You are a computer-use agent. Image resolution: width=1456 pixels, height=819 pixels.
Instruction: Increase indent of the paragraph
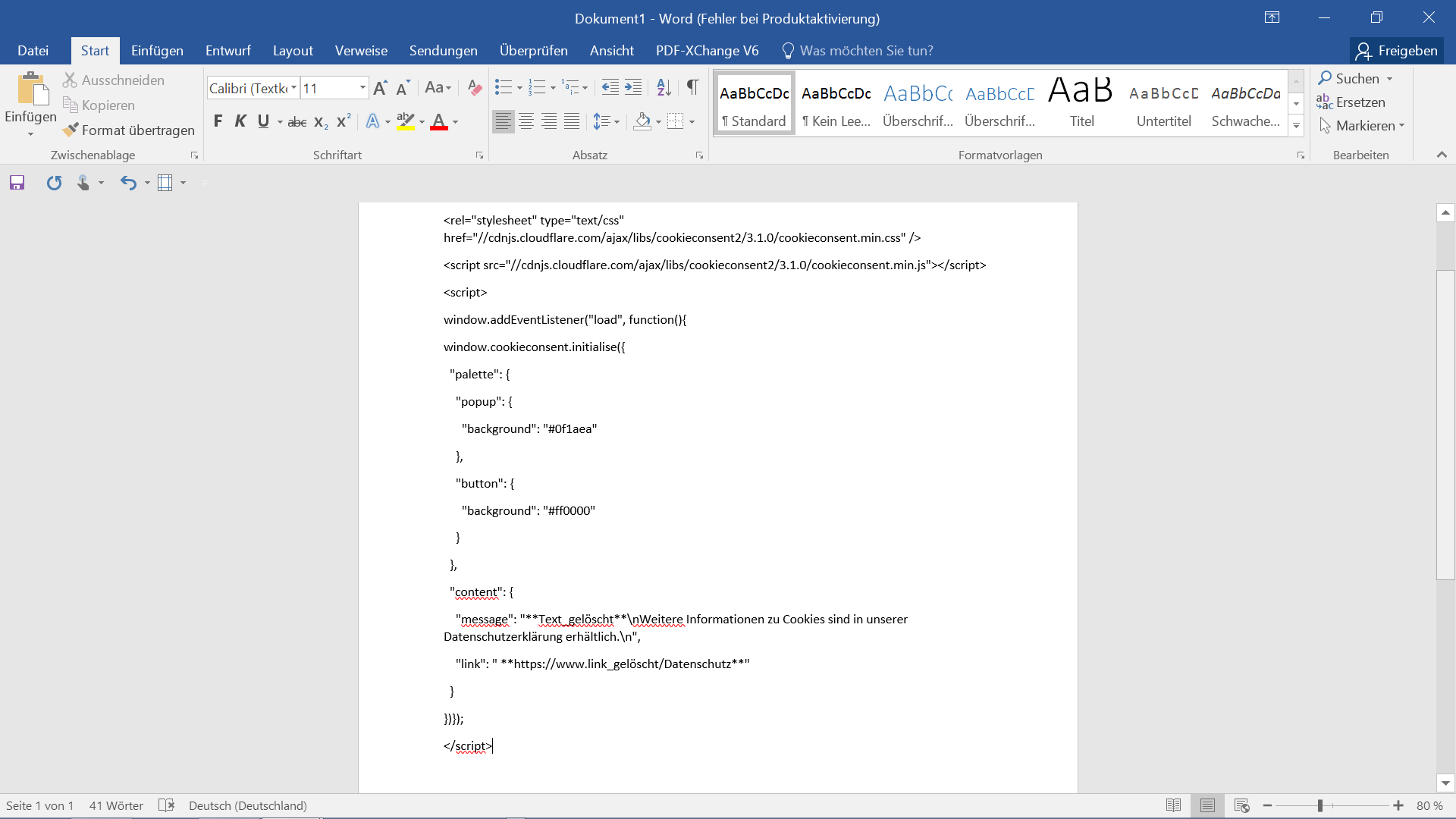coord(633,88)
